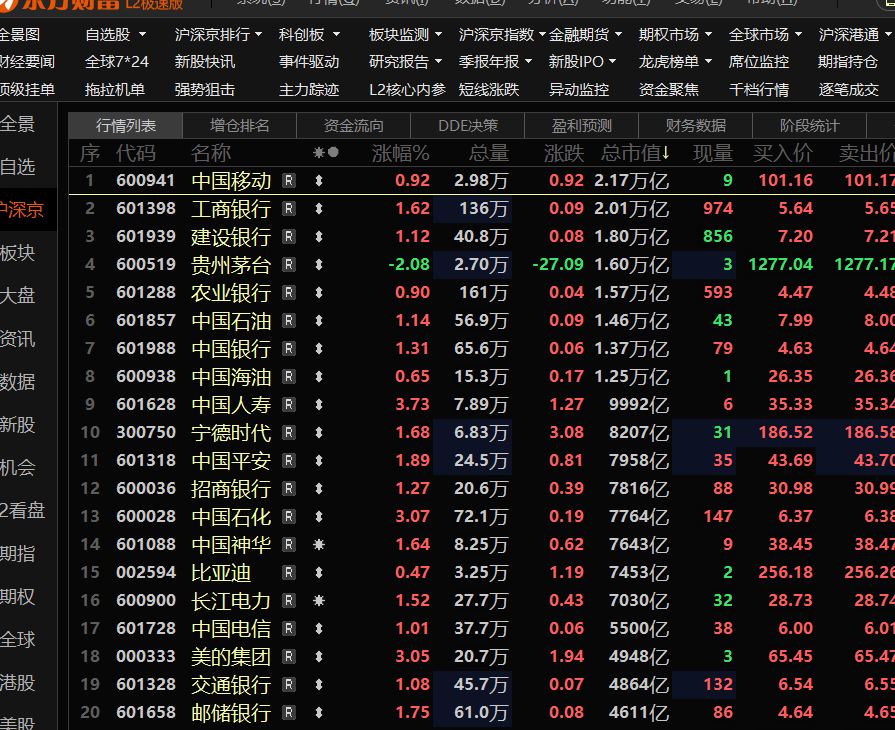
Task: Click the up-down arrow marker for 邮储银行
Action: (x=319, y=712)
